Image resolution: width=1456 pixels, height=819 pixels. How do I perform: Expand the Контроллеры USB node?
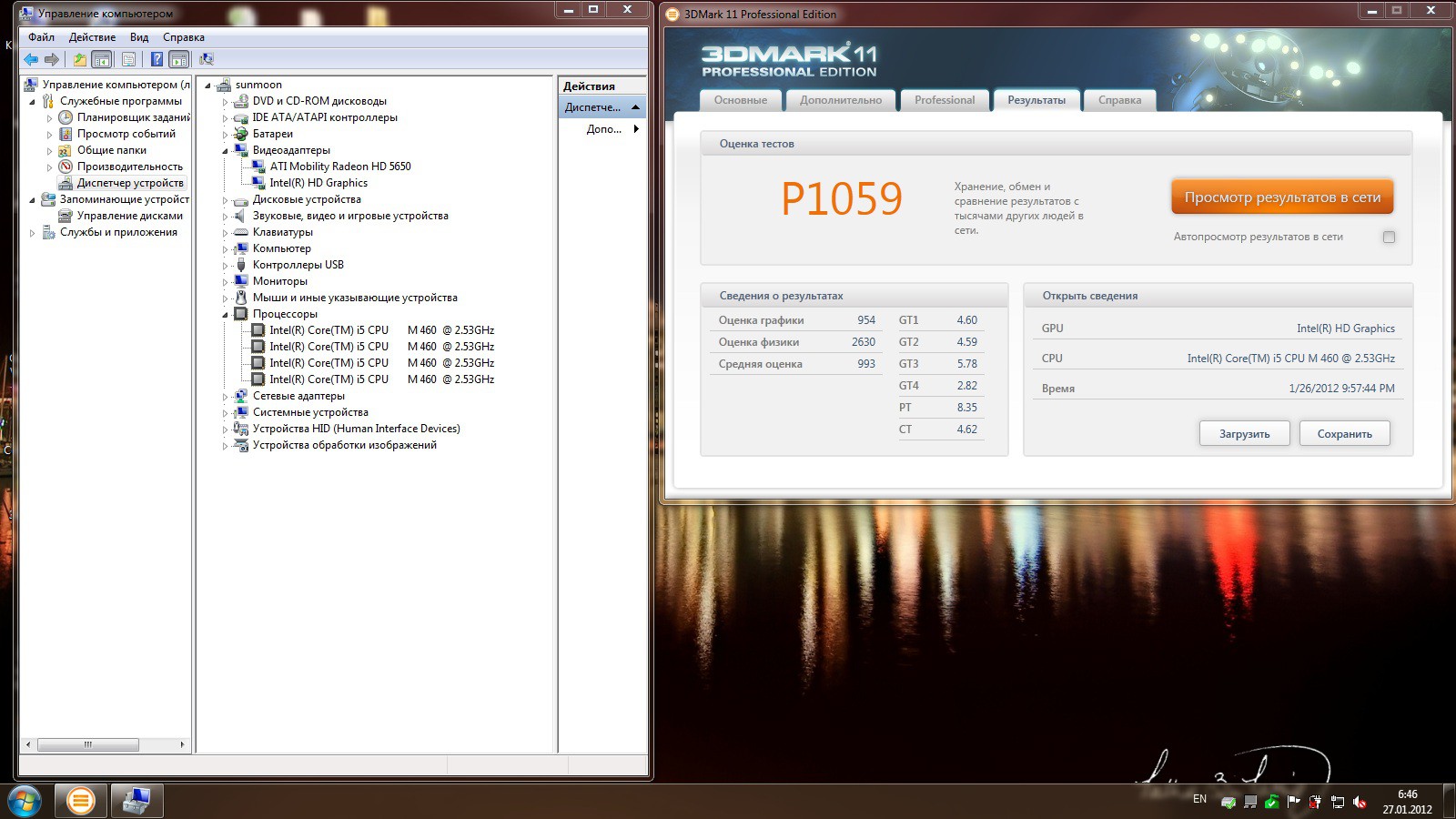tap(225, 266)
